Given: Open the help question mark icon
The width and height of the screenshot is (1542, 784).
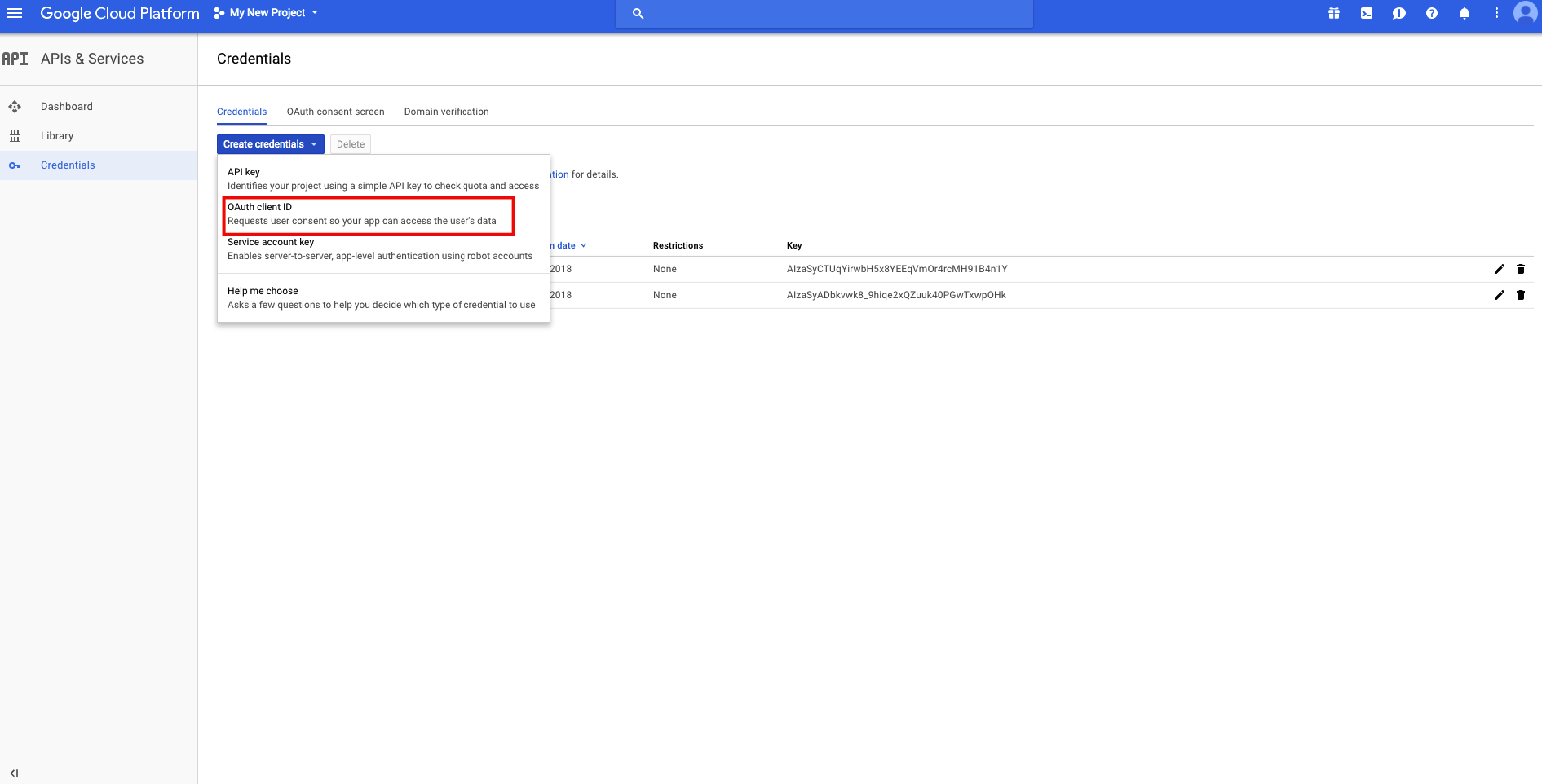Looking at the screenshot, I should point(1432,13).
